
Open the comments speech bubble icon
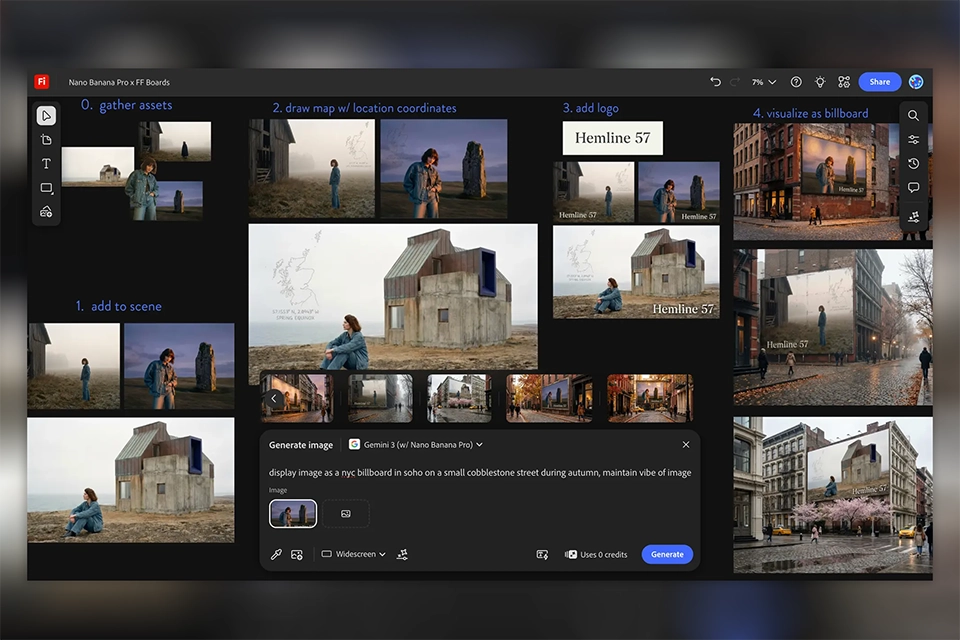tap(914, 188)
